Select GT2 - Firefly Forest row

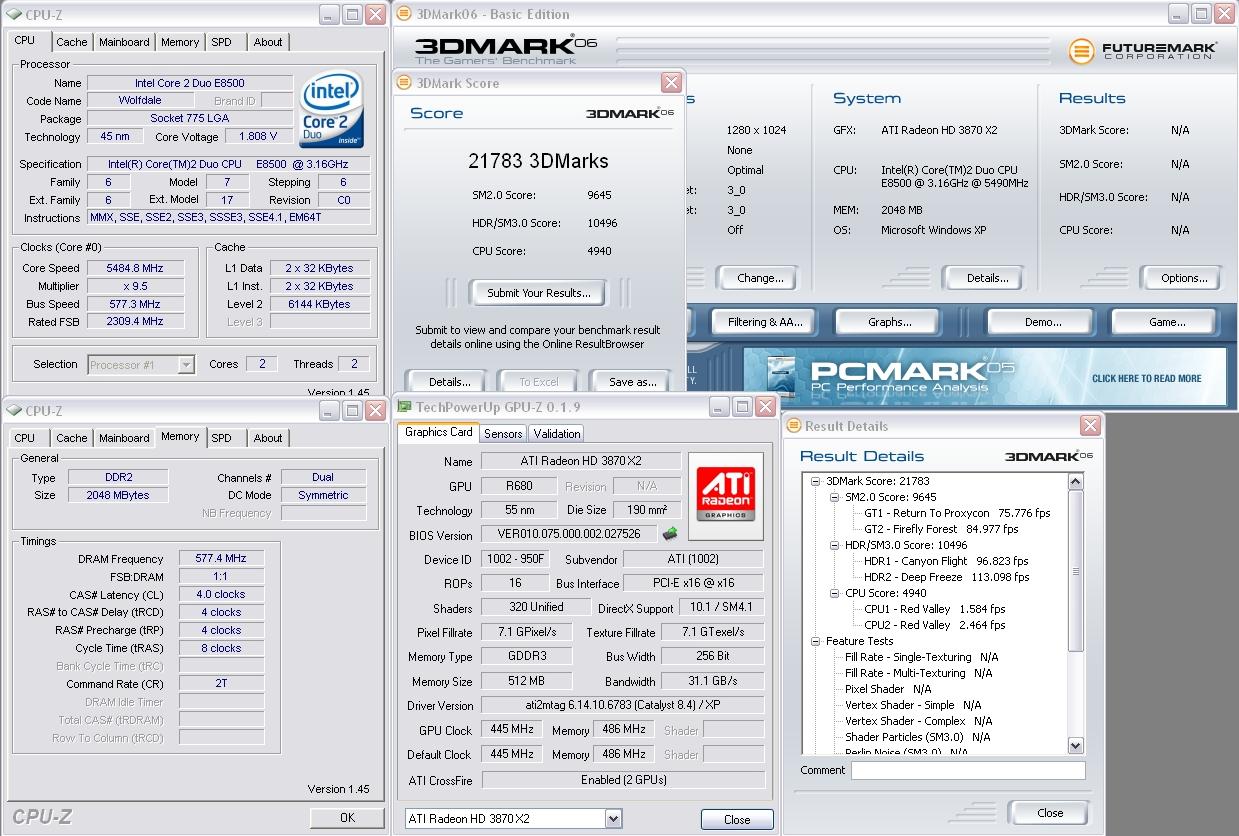(x=941, y=529)
